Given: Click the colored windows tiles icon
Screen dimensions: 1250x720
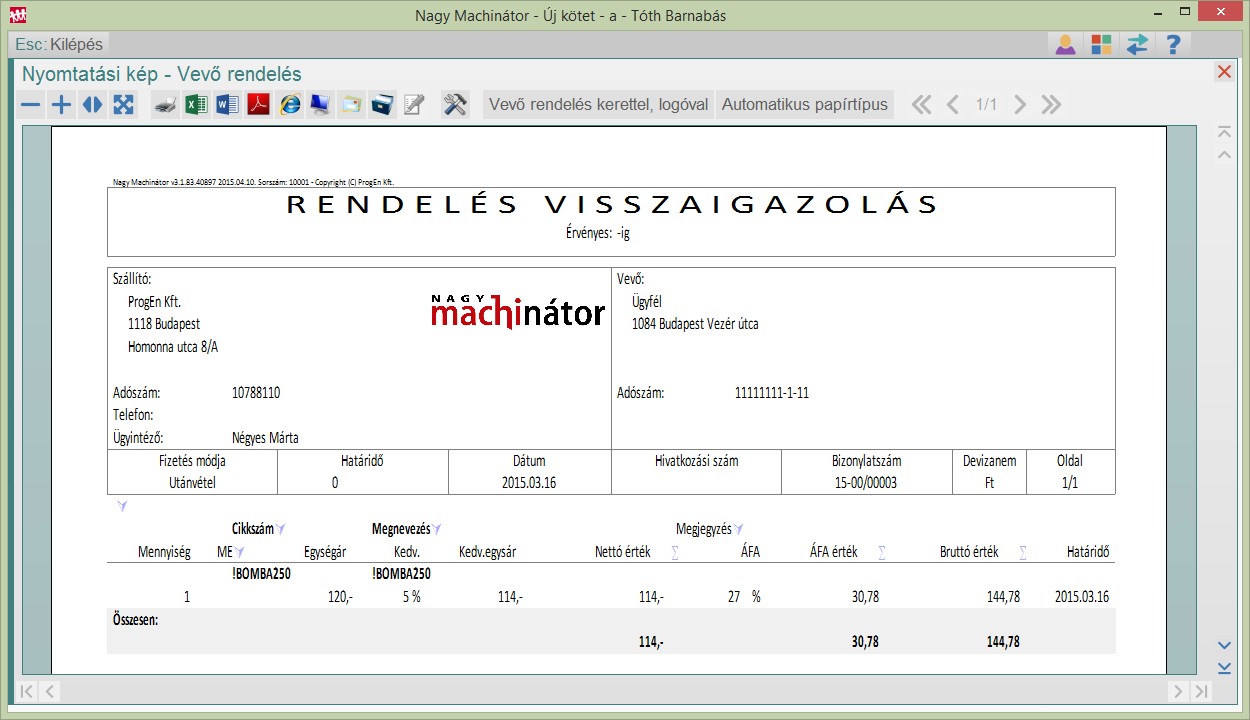Looking at the screenshot, I should coord(1101,45).
